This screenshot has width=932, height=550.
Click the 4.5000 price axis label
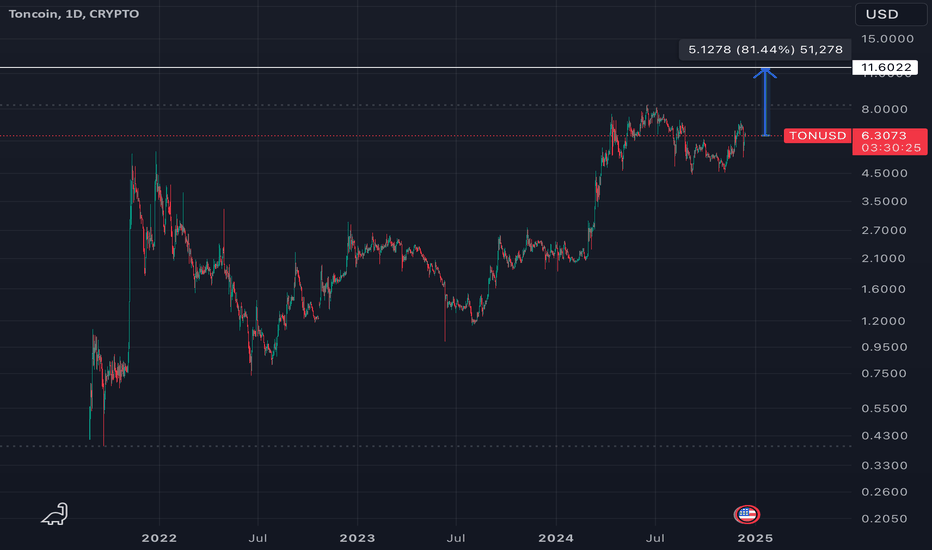pyautogui.click(x=884, y=174)
